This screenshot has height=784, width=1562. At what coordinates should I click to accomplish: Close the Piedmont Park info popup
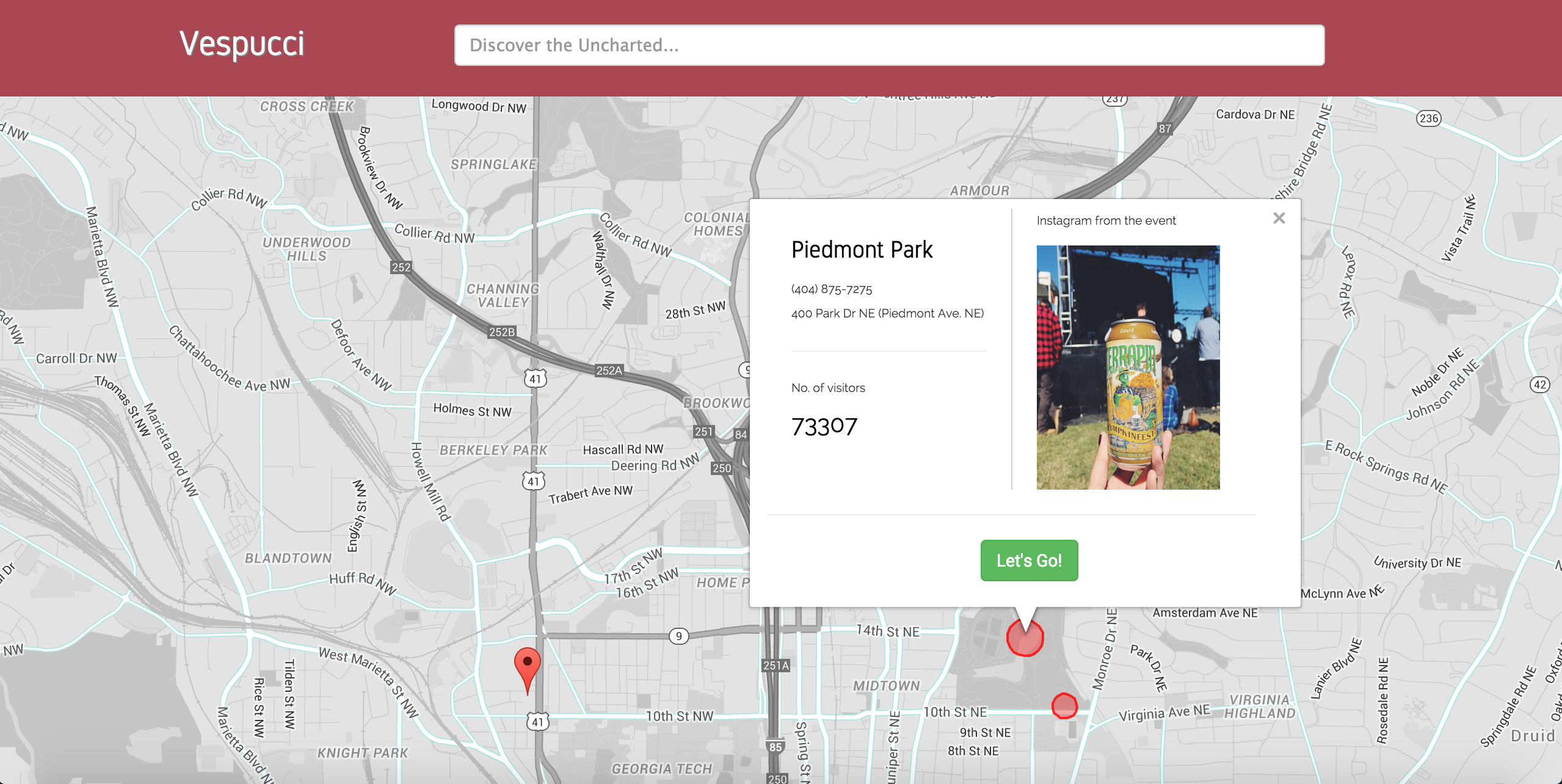(1279, 218)
